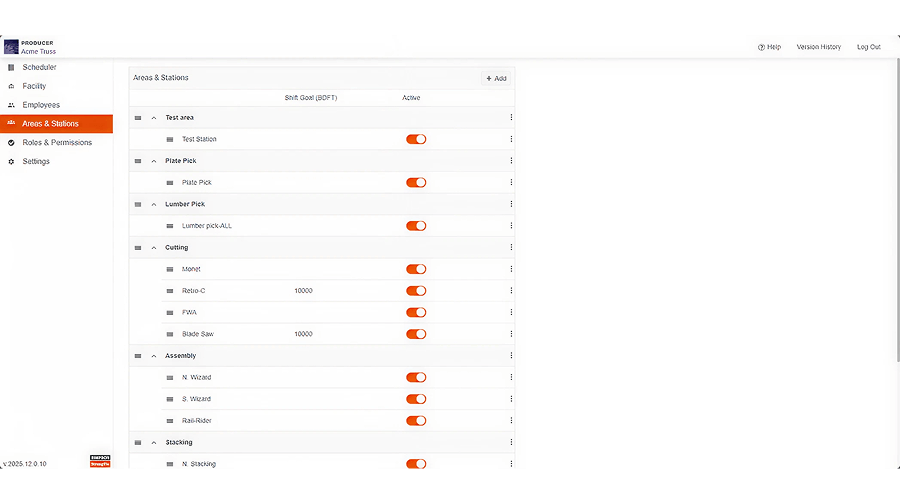Open Help link

tap(769, 47)
